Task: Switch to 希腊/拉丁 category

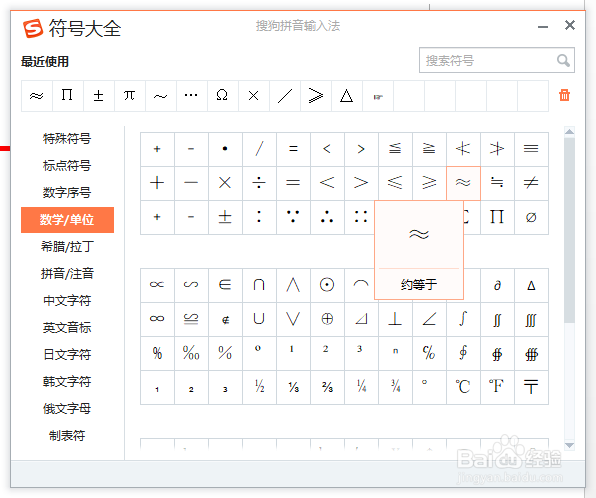Action: click(x=67, y=247)
